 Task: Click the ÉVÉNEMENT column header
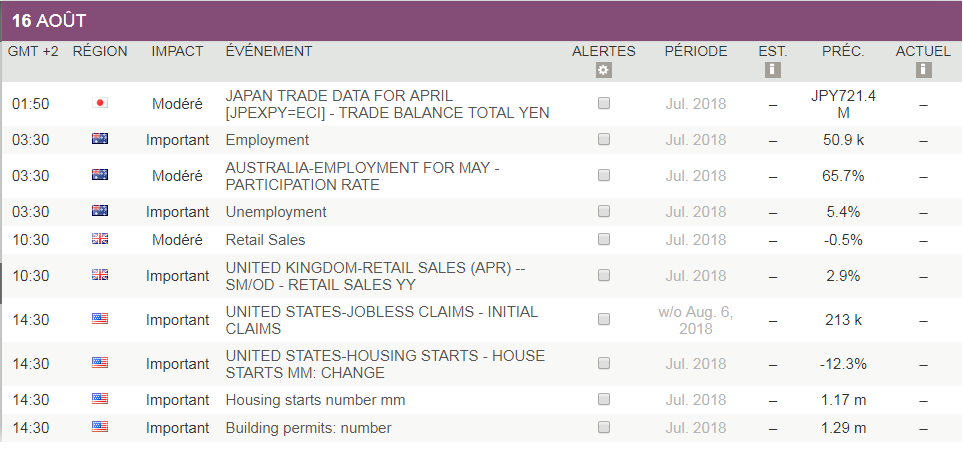point(269,51)
